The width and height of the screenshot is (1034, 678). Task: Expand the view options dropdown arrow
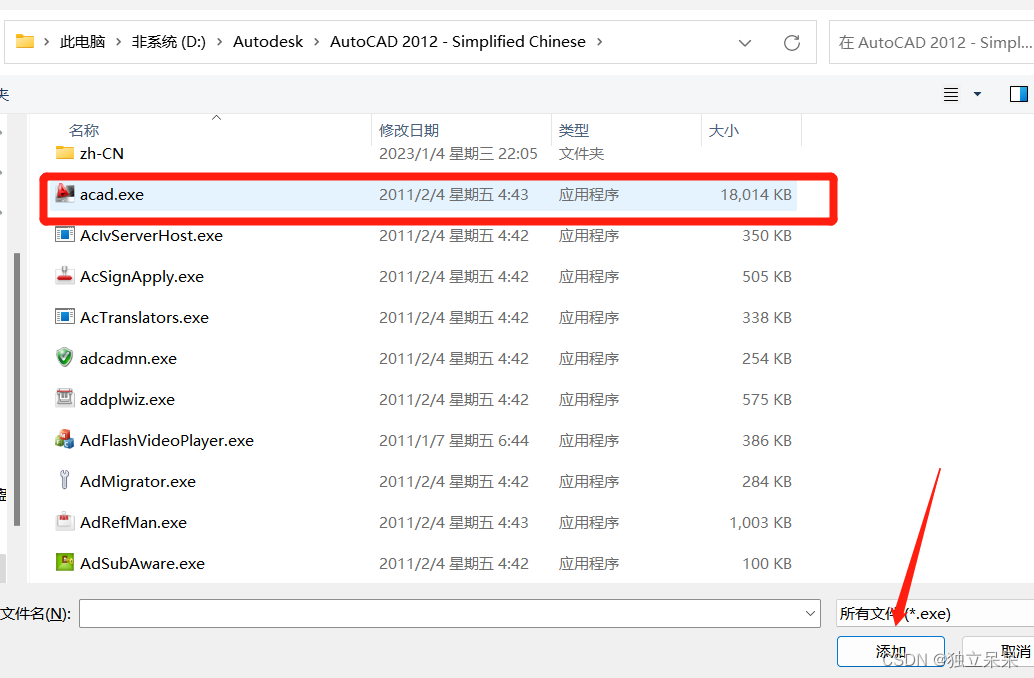point(977,94)
